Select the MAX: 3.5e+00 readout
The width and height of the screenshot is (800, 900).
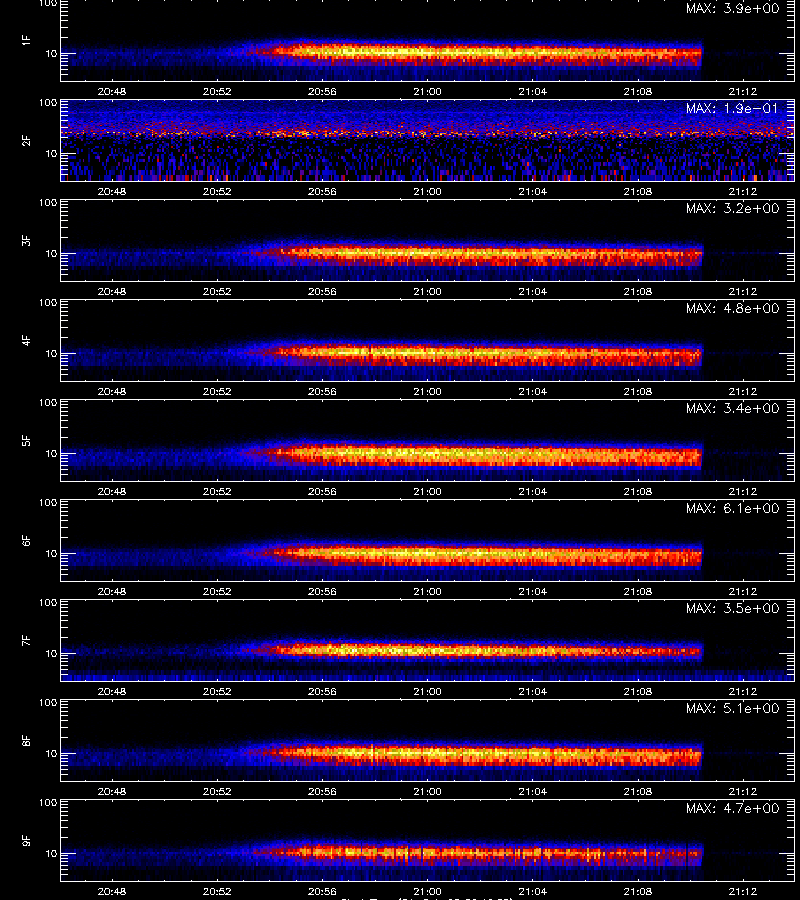pyautogui.click(x=733, y=608)
